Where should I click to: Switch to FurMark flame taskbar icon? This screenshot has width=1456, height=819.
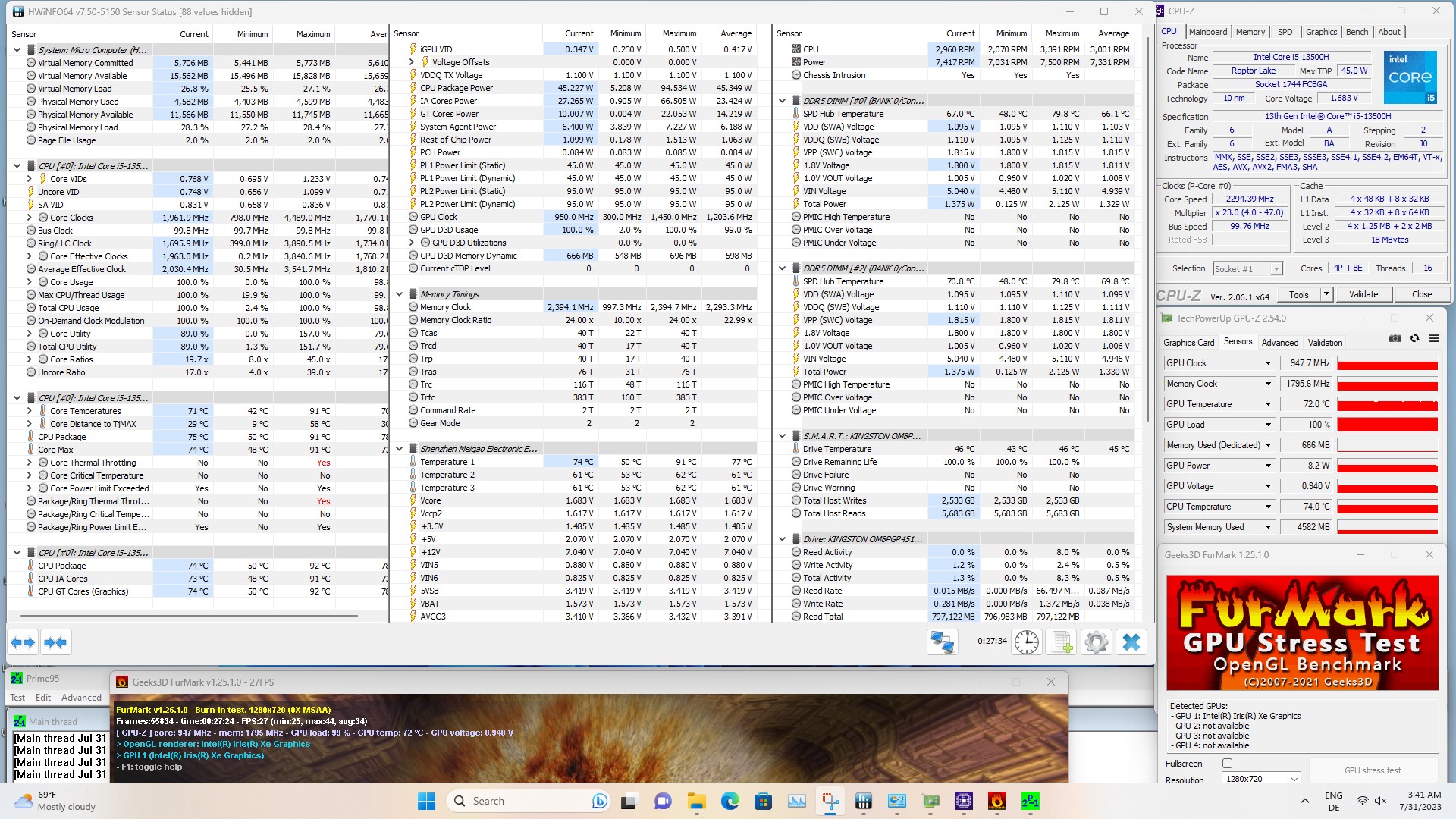click(x=997, y=801)
